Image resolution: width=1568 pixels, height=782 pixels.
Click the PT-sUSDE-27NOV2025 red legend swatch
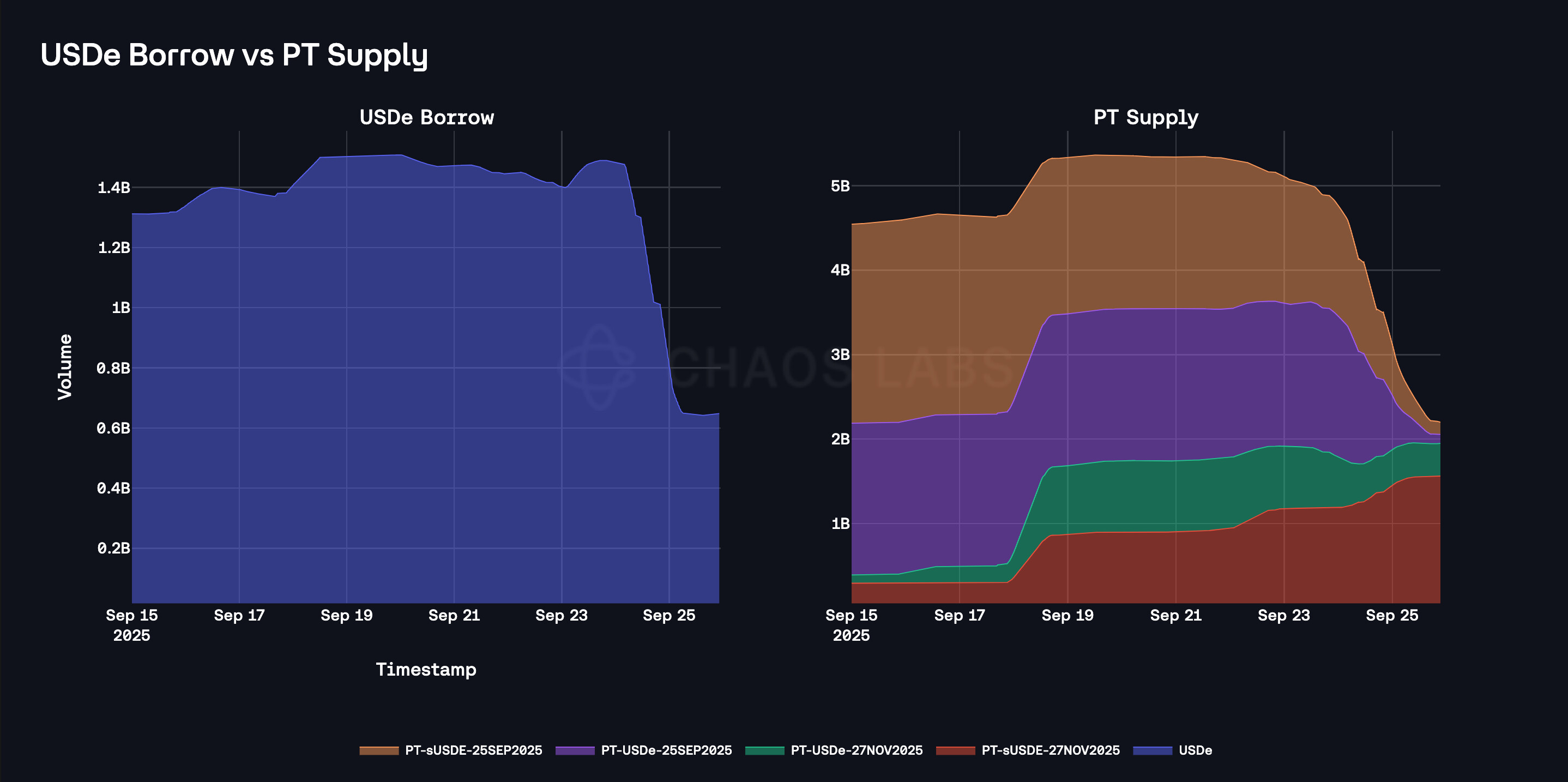click(x=955, y=750)
